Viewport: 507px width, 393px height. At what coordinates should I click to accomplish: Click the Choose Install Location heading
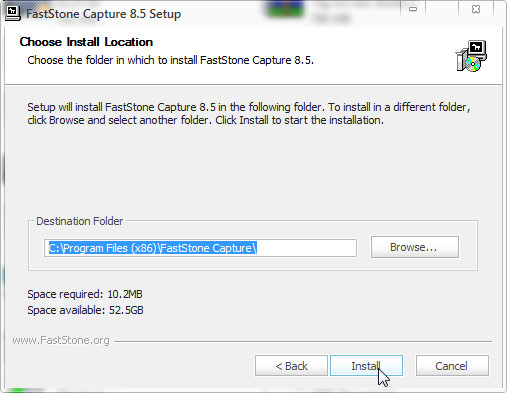(x=86, y=42)
